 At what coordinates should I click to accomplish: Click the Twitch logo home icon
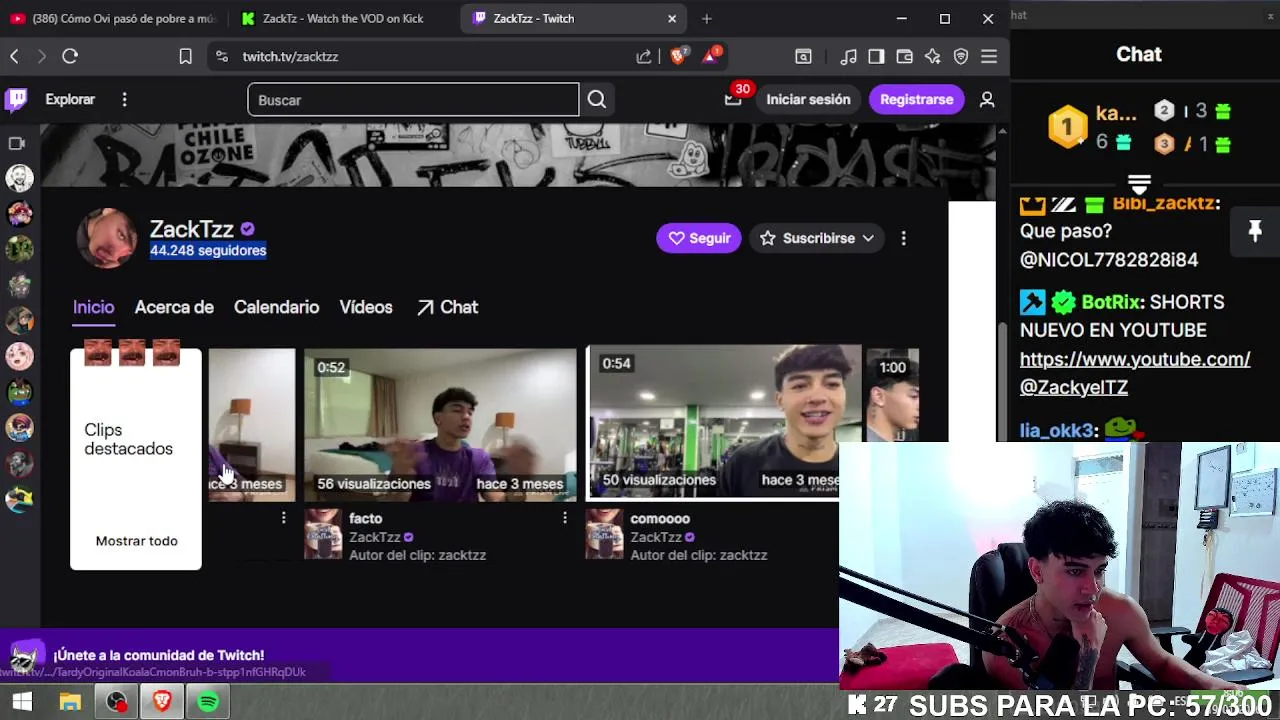[x=17, y=99]
